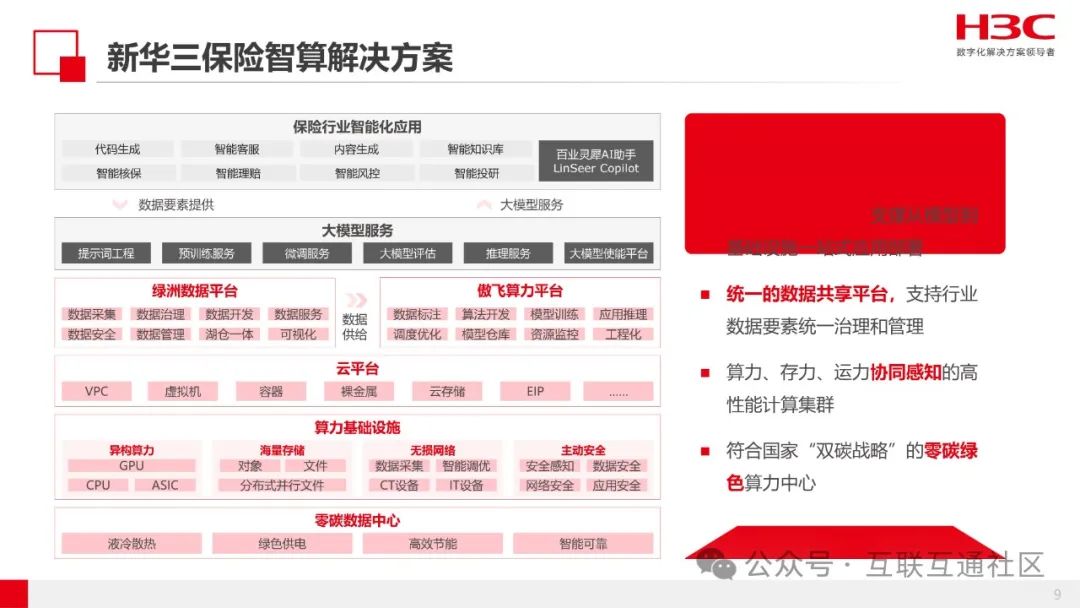
Task: Click the 分布式并行文件 box
Action: click(x=282, y=485)
